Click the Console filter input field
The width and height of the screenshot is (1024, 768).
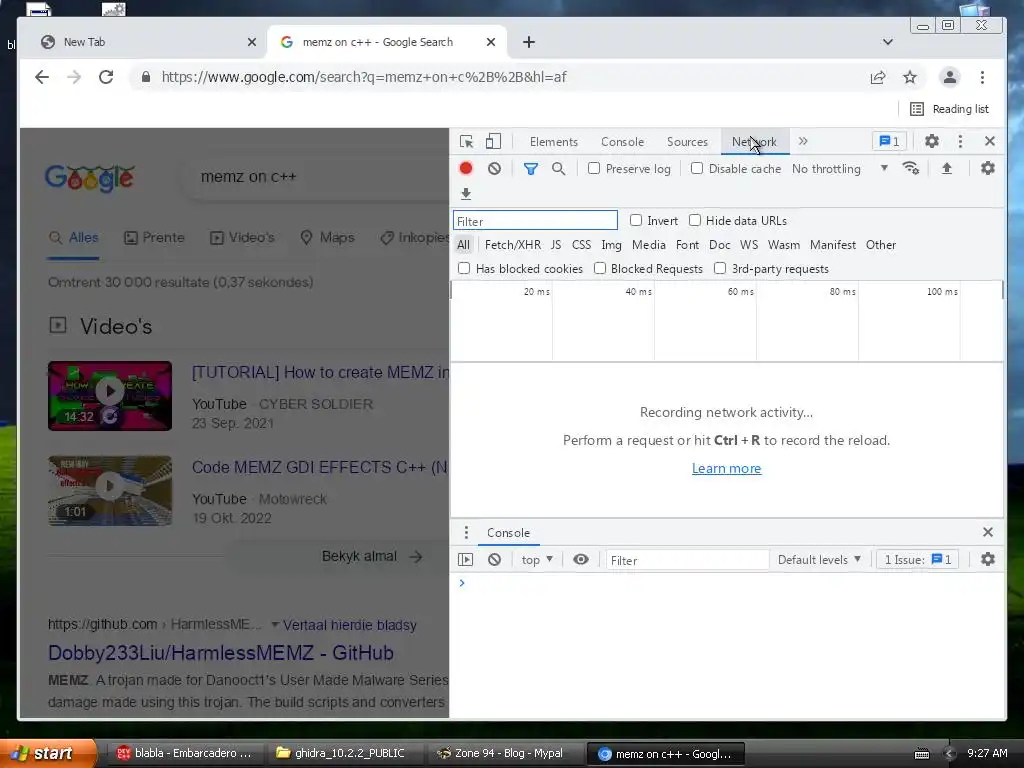(x=686, y=560)
